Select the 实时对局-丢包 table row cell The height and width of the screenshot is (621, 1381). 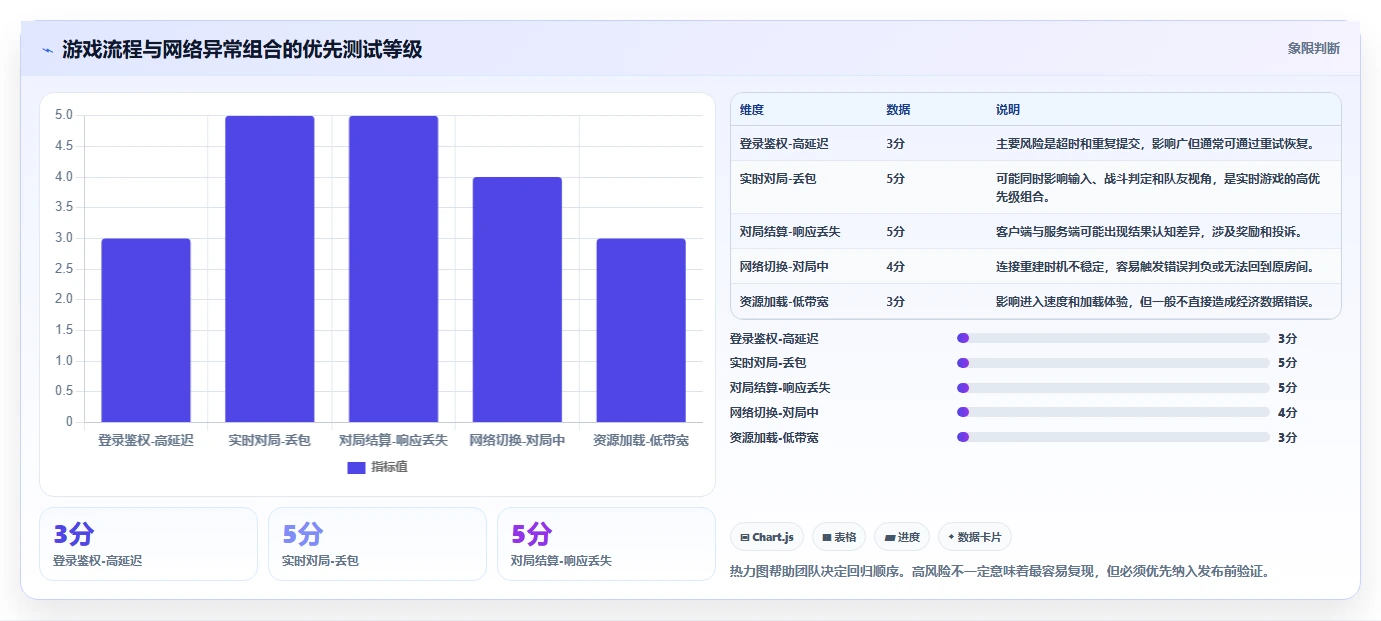777,179
